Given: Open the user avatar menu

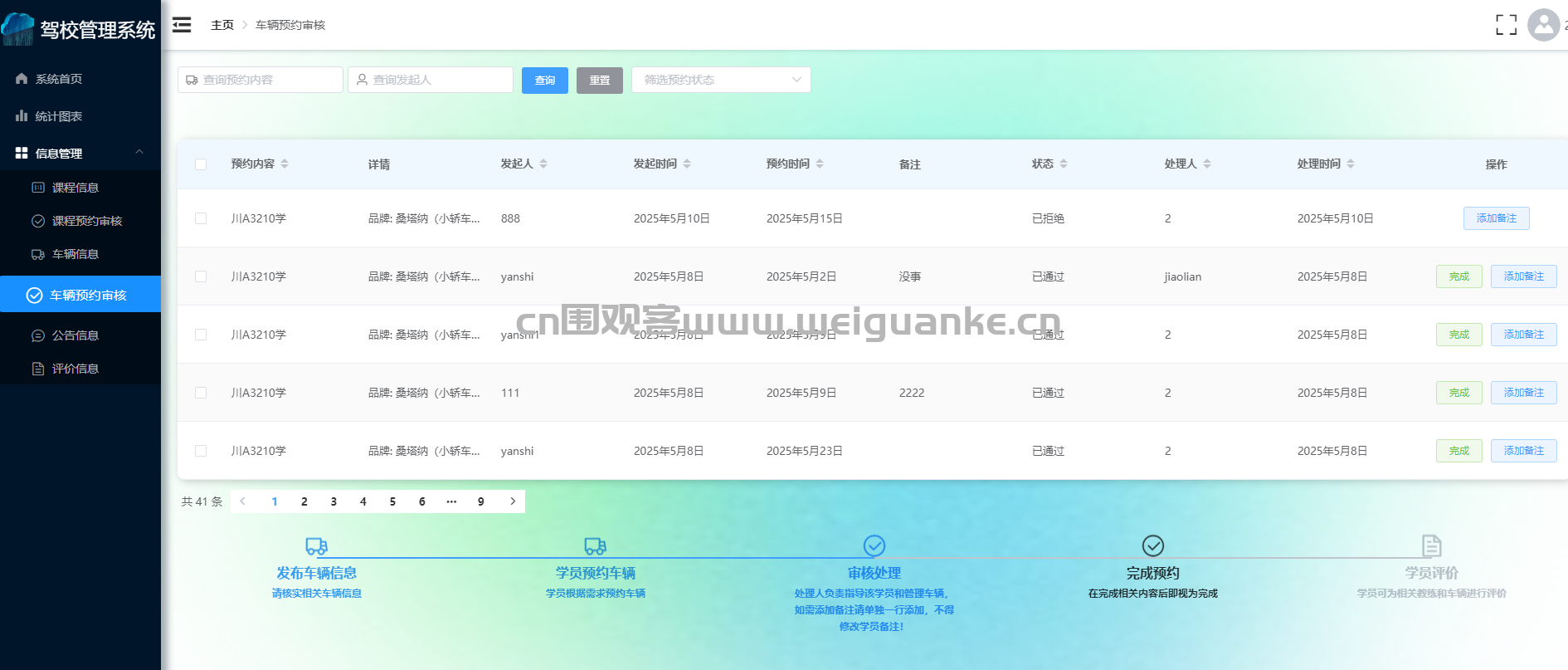Looking at the screenshot, I should click(x=1543, y=25).
